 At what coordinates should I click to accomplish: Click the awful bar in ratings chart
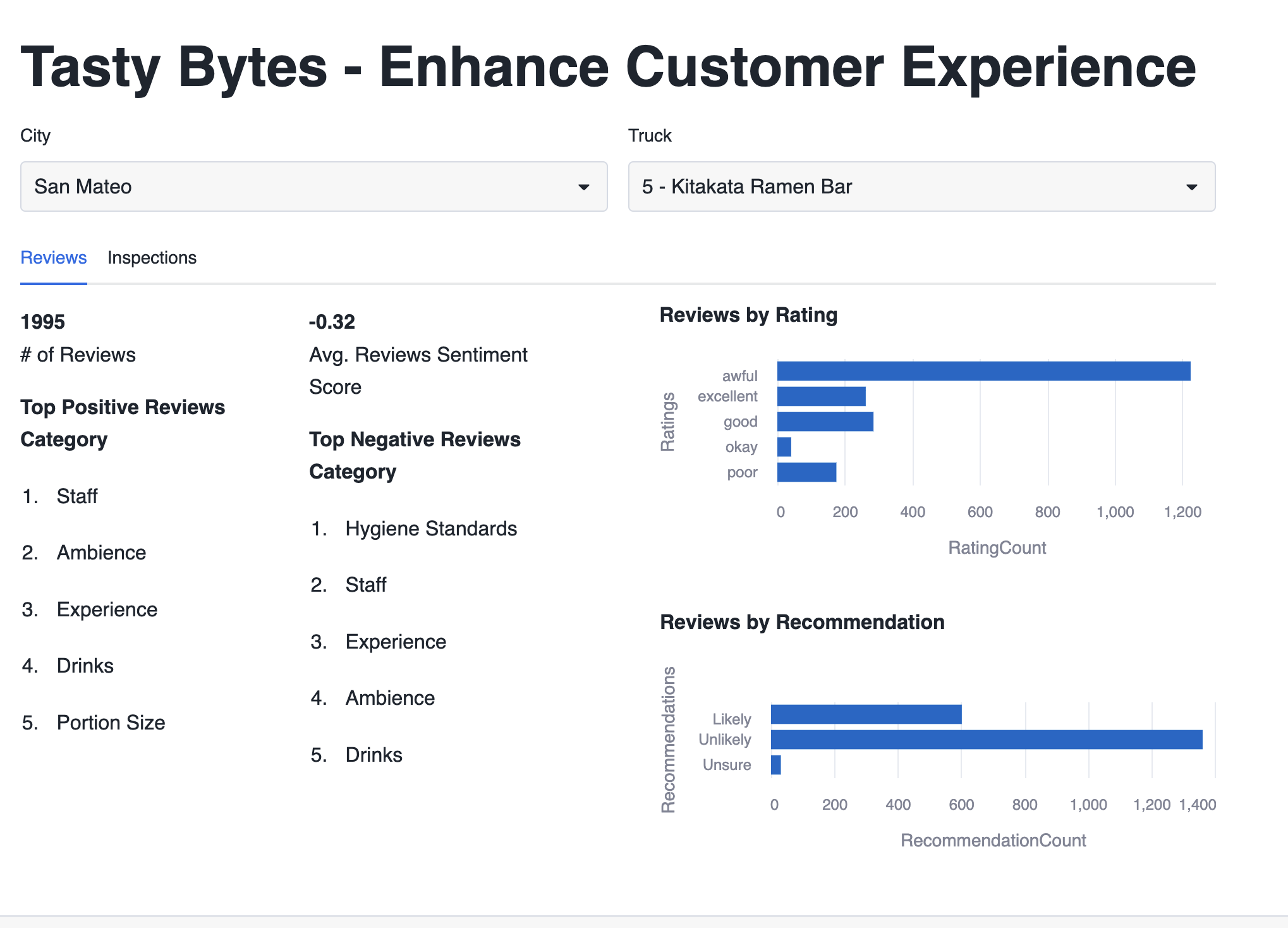[983, 371]
